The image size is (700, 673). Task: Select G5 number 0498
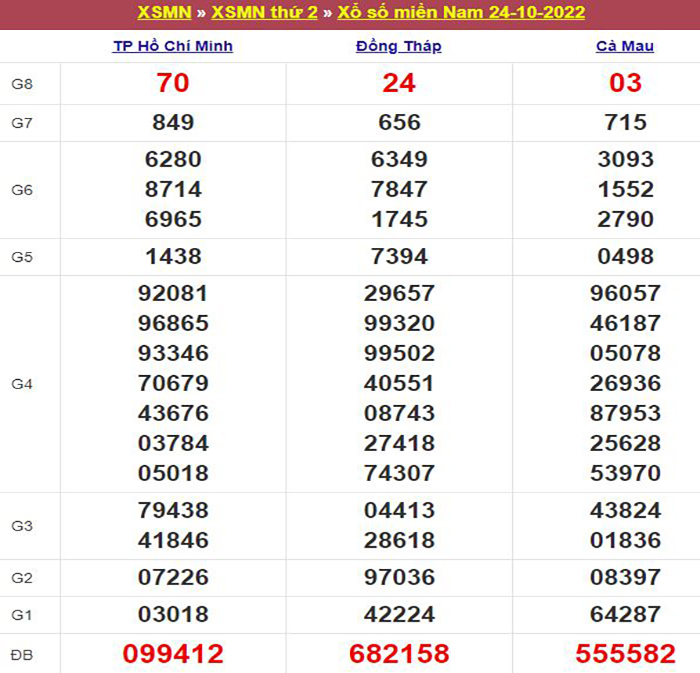click(625, 256)
